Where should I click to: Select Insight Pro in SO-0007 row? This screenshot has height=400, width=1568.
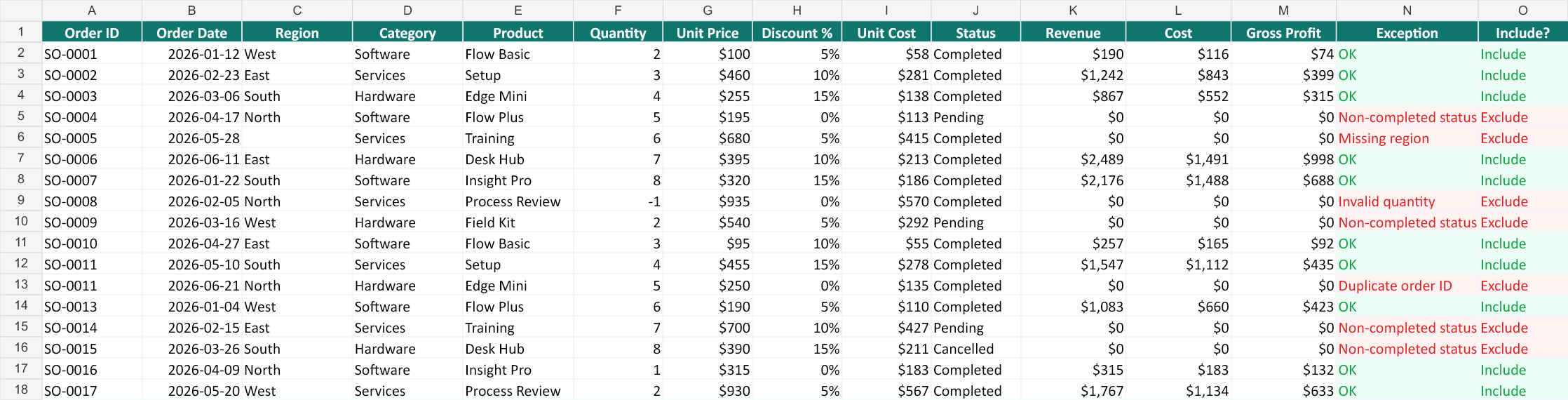[518, 180]
